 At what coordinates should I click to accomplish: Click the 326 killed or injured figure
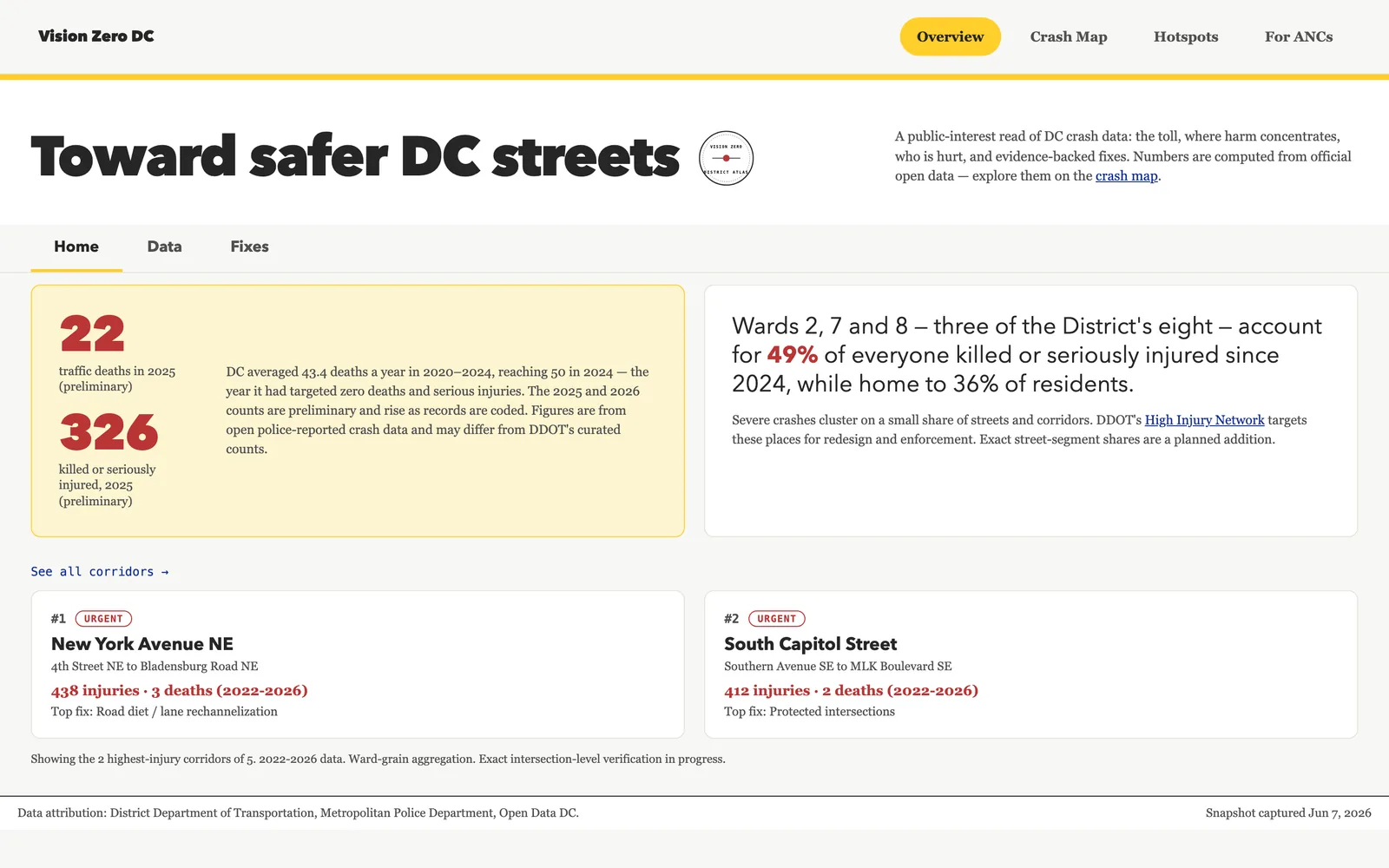click(109, 432)
